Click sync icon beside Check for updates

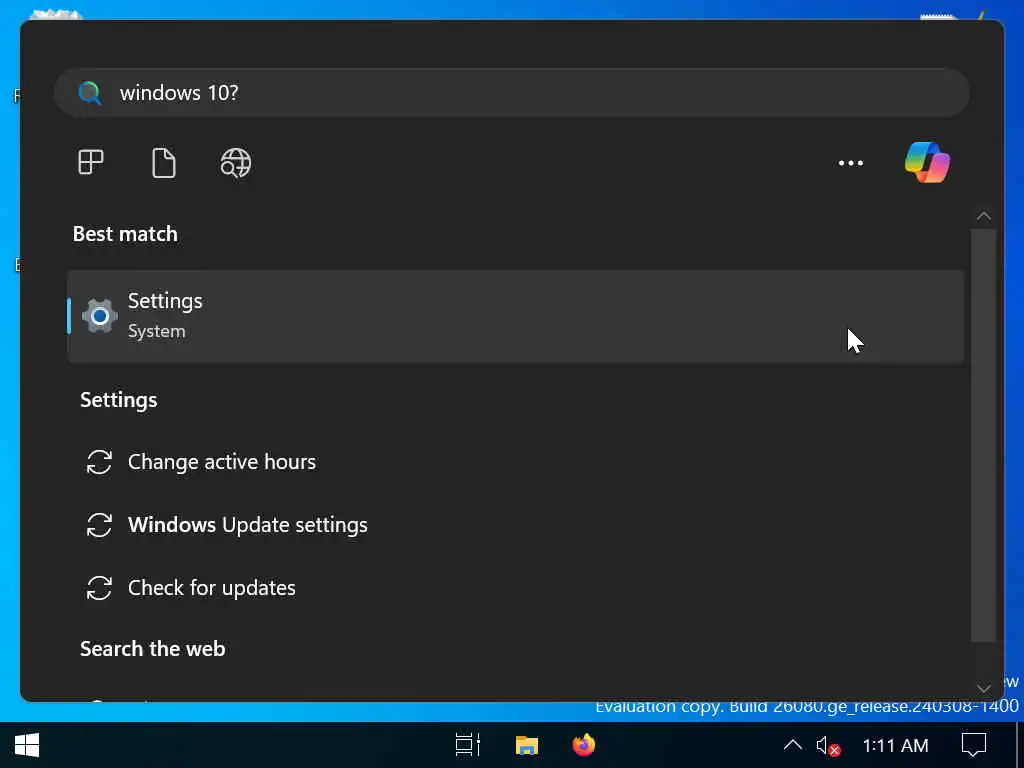click(99, 588)
